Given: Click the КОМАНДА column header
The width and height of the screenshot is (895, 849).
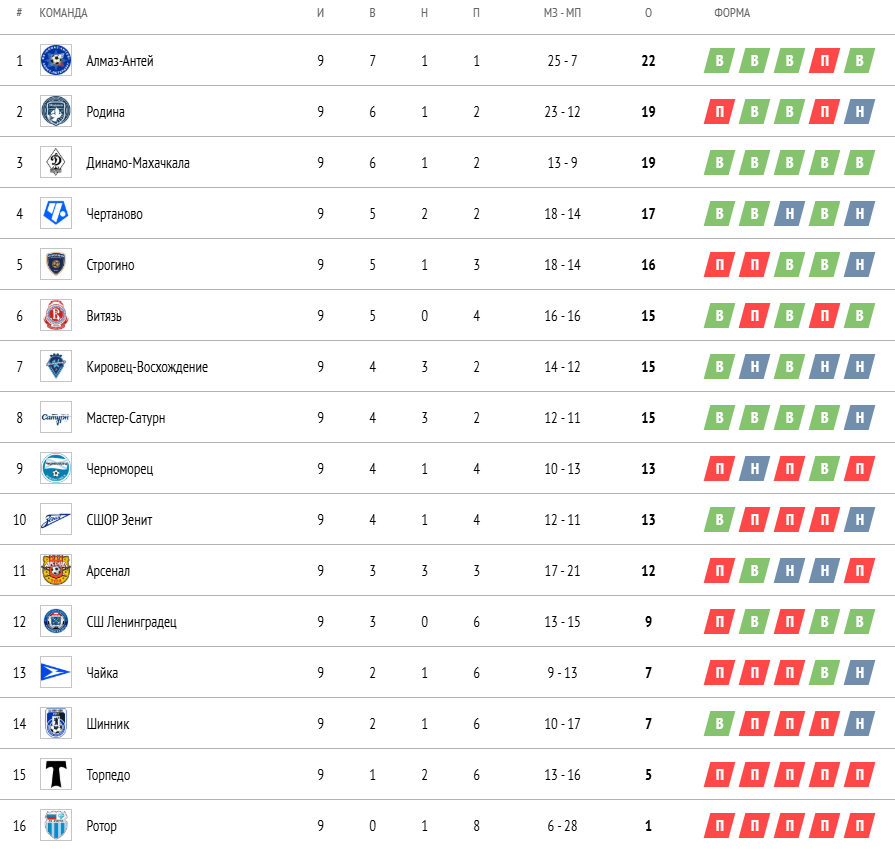Looking at the screenshot, I should tap(63, 13).
